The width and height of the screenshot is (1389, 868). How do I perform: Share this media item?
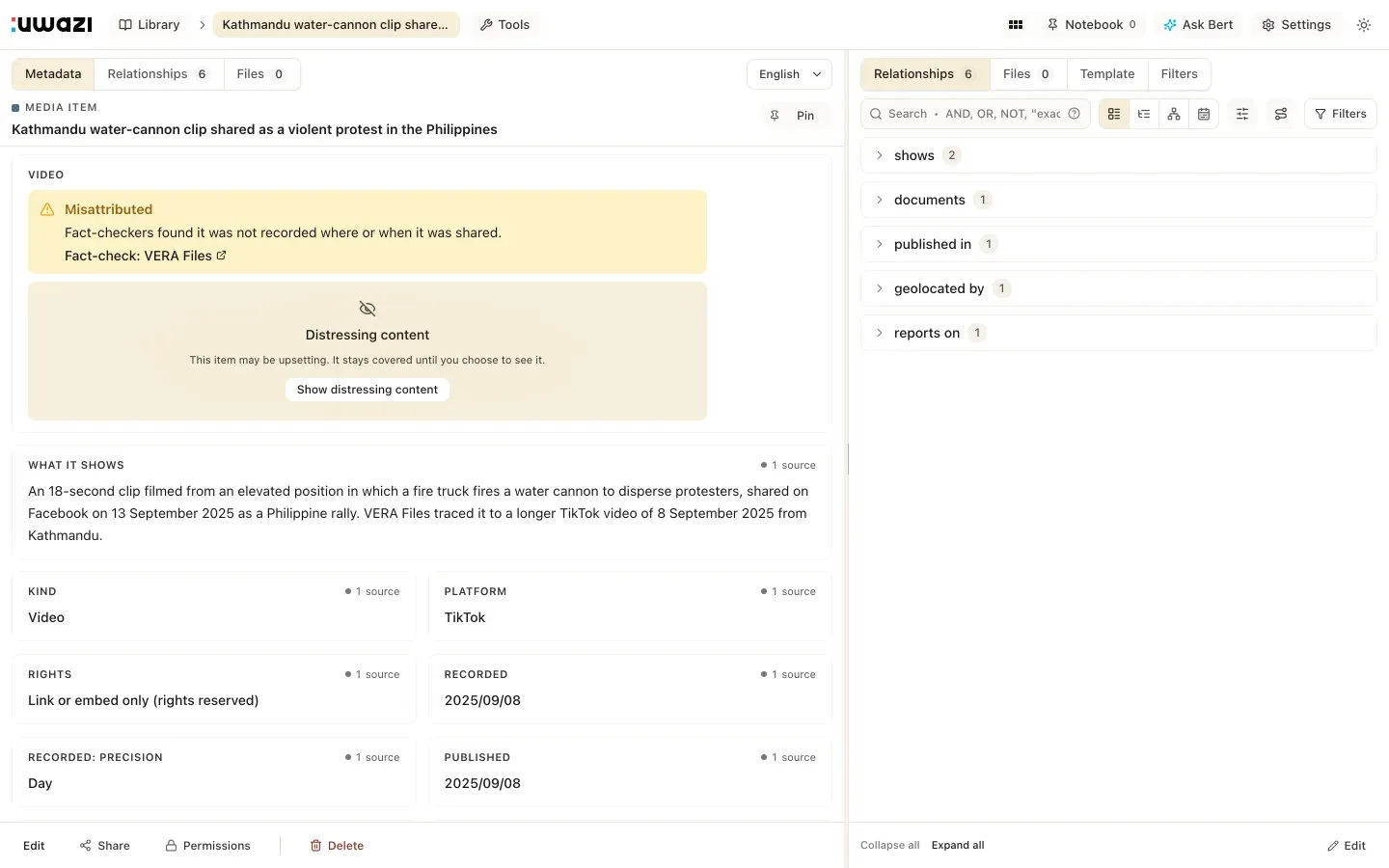pyautogui.click(x=105, y=846)
